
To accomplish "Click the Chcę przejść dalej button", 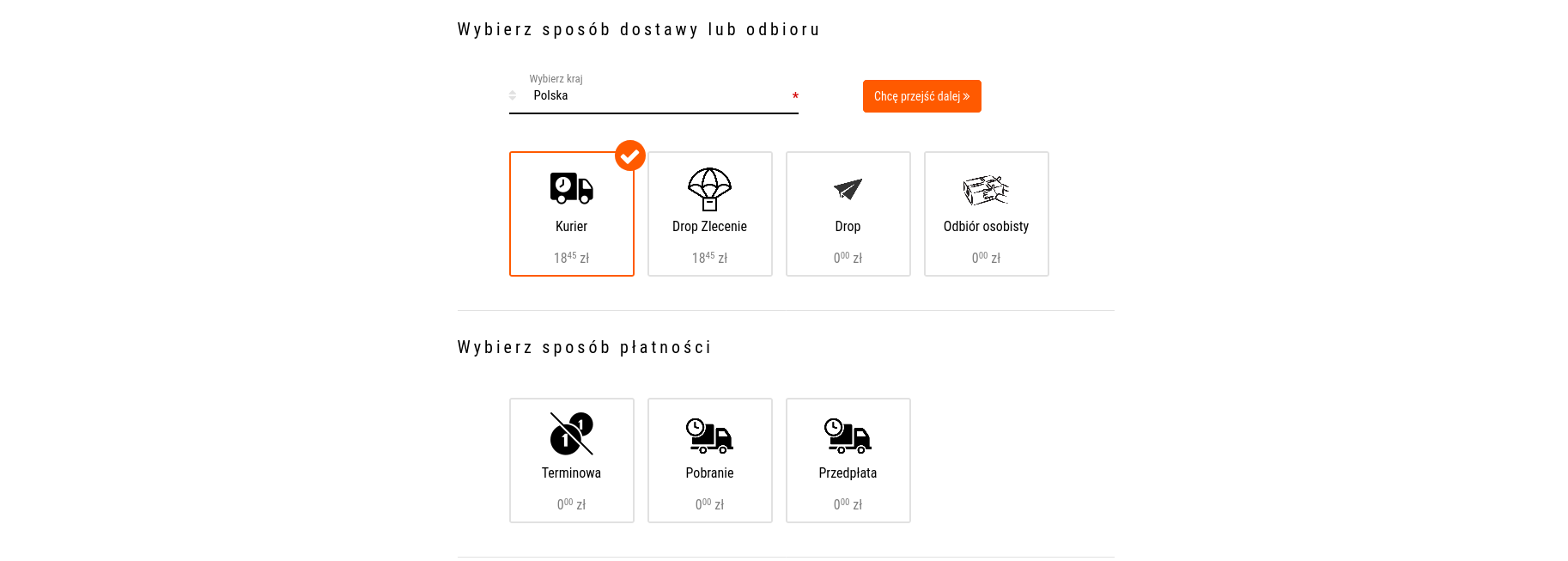I will (922, 96).
